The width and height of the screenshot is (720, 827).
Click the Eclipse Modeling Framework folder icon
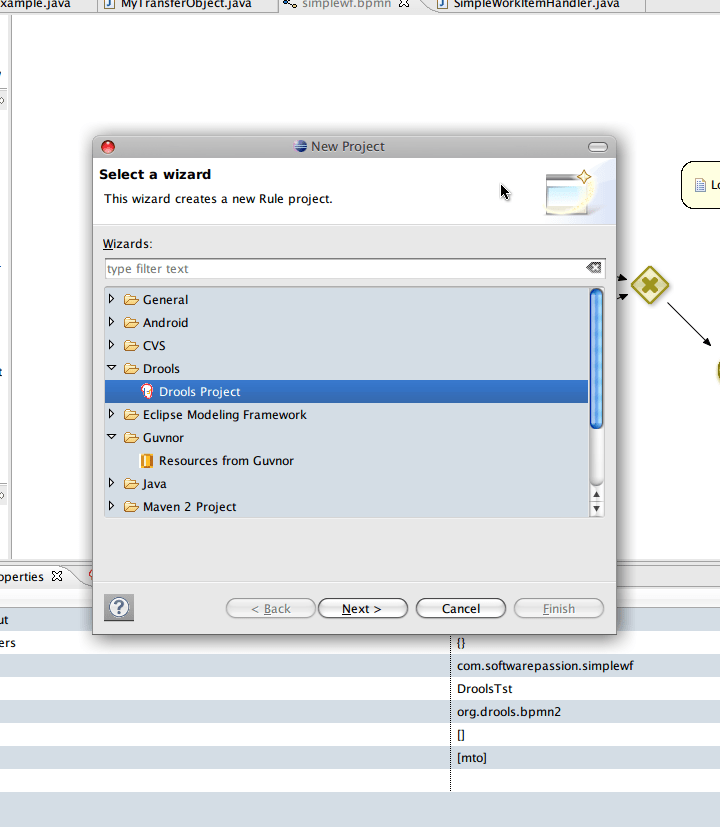(x=131, y=415)
